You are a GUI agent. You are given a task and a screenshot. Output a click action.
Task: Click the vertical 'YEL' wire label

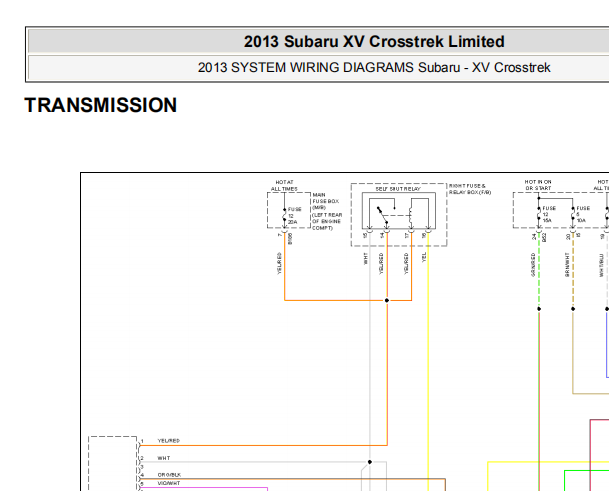pos(424,257)
